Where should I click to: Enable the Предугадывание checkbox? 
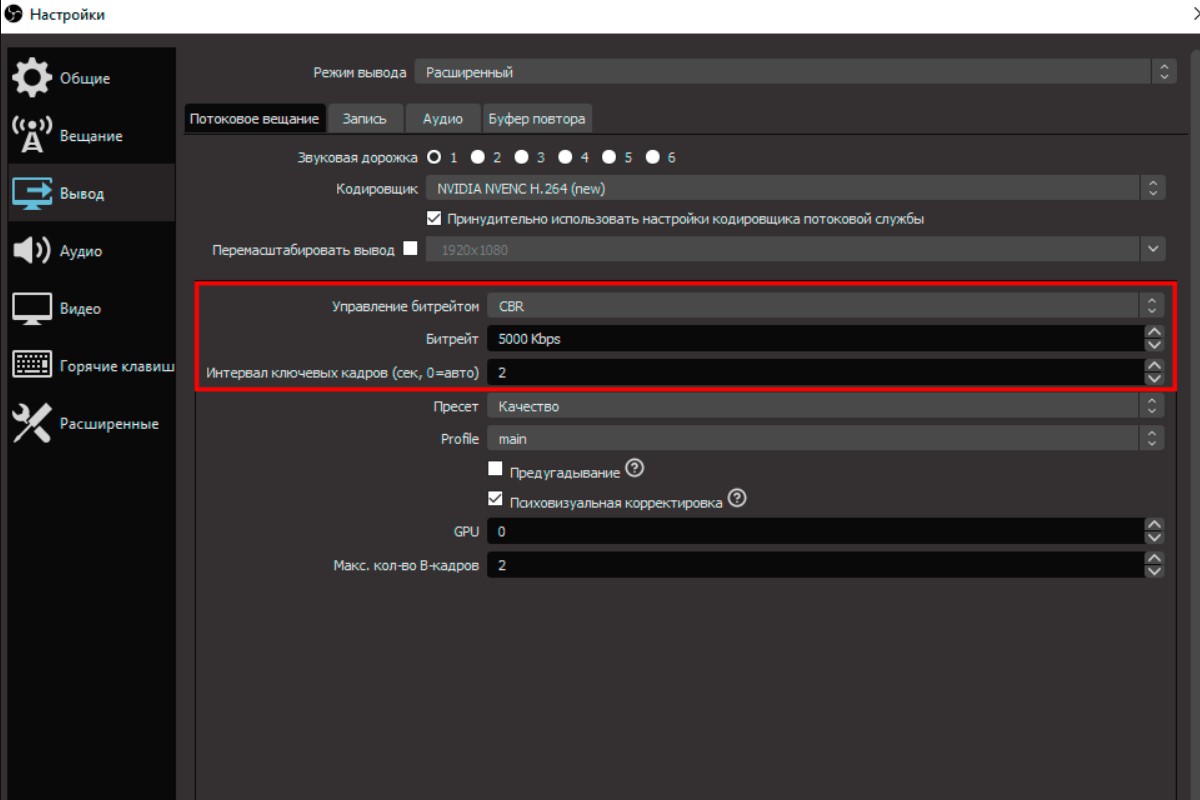[x=495, y=469]
